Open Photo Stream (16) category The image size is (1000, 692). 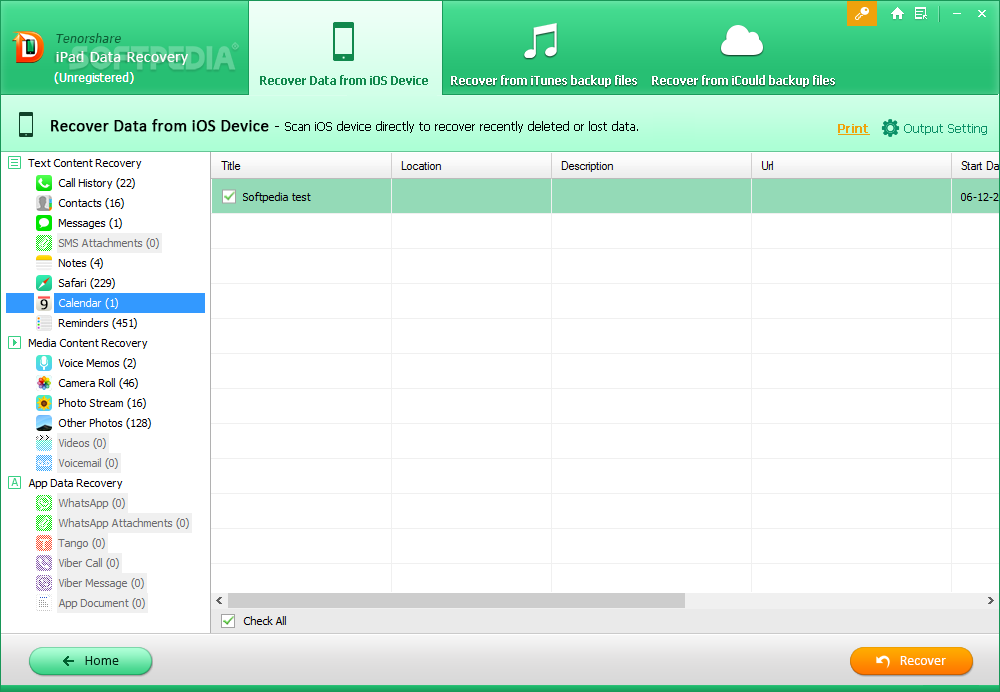(x=102, y=403)
